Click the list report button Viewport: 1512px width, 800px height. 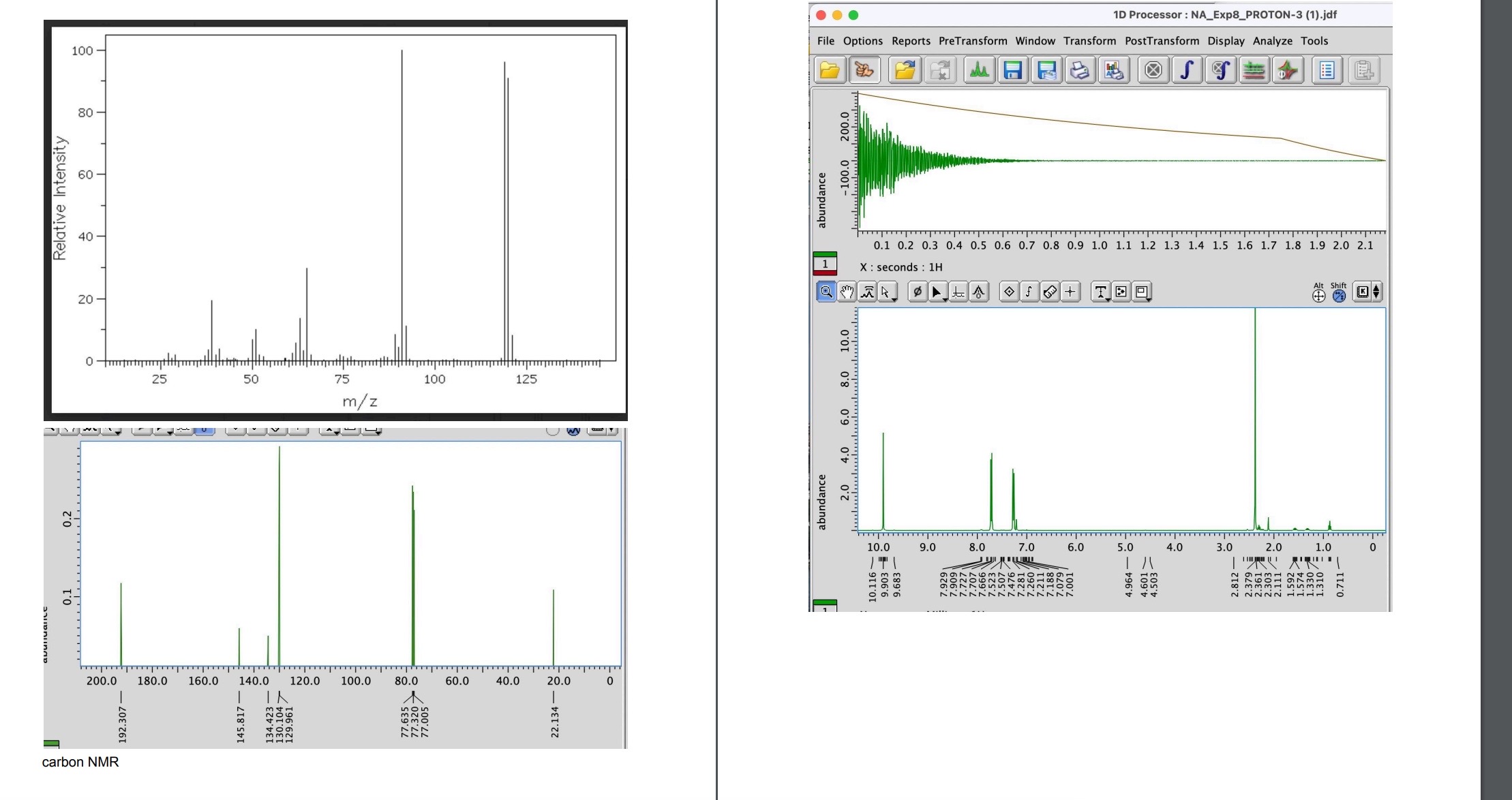point(1327,70)
